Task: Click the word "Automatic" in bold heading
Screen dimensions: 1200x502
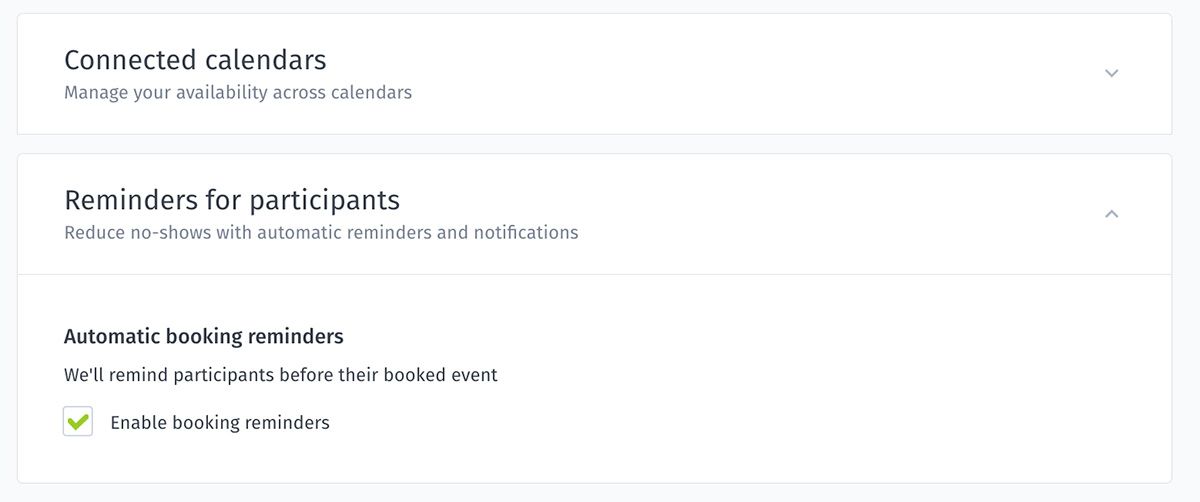Action: point(108,336)
